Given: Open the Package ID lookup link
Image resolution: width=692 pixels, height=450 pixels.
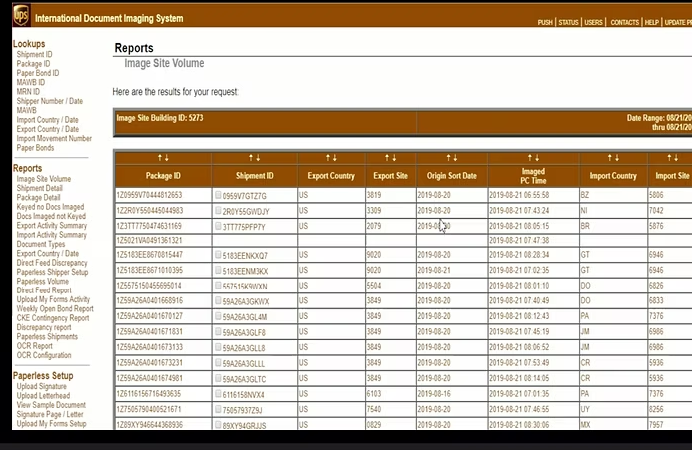Looking at the screenshot, I should [34, 64].
